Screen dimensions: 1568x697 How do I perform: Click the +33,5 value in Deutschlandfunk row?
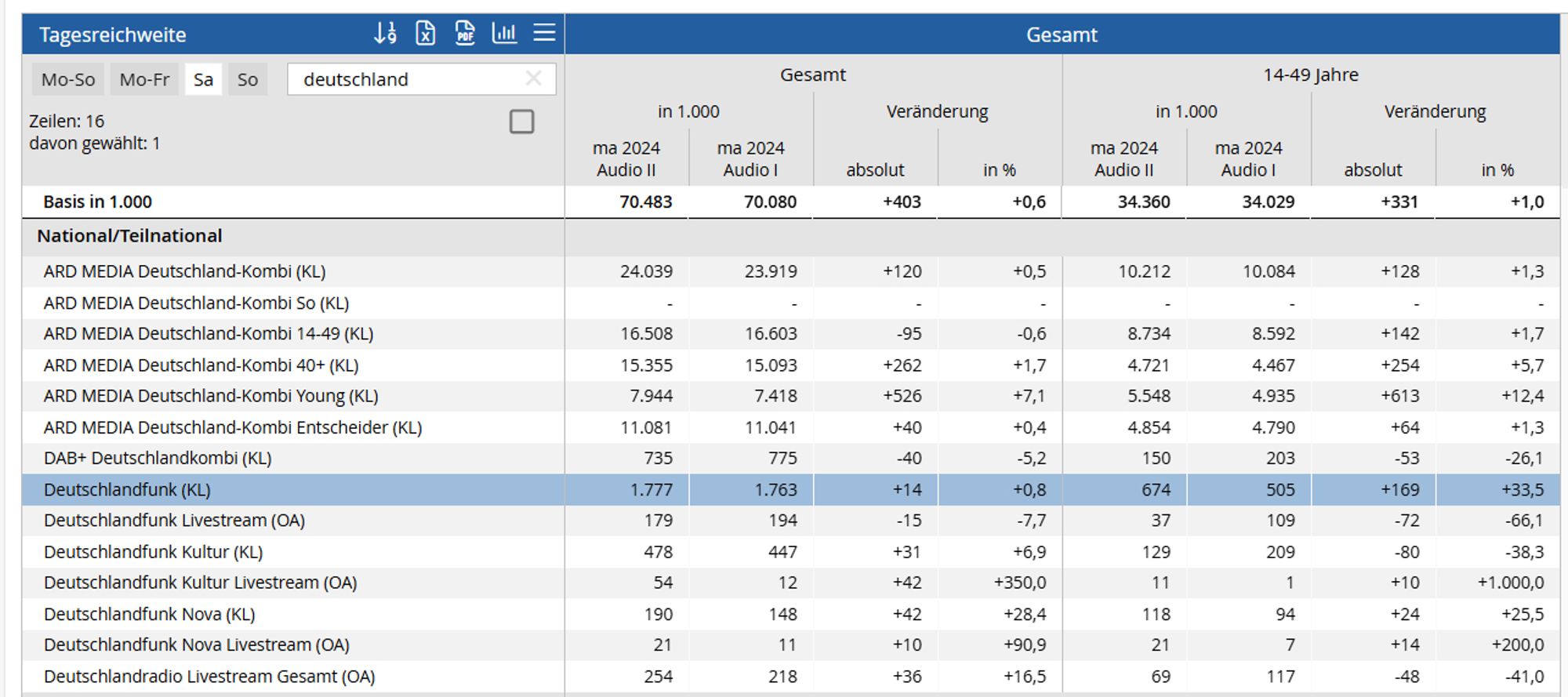[x=1522, y=489]
